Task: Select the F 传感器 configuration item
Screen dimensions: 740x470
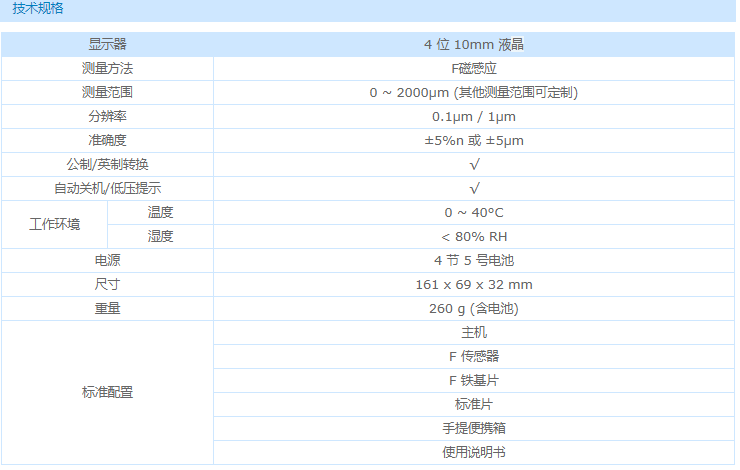Action: (x=474, y=356)
